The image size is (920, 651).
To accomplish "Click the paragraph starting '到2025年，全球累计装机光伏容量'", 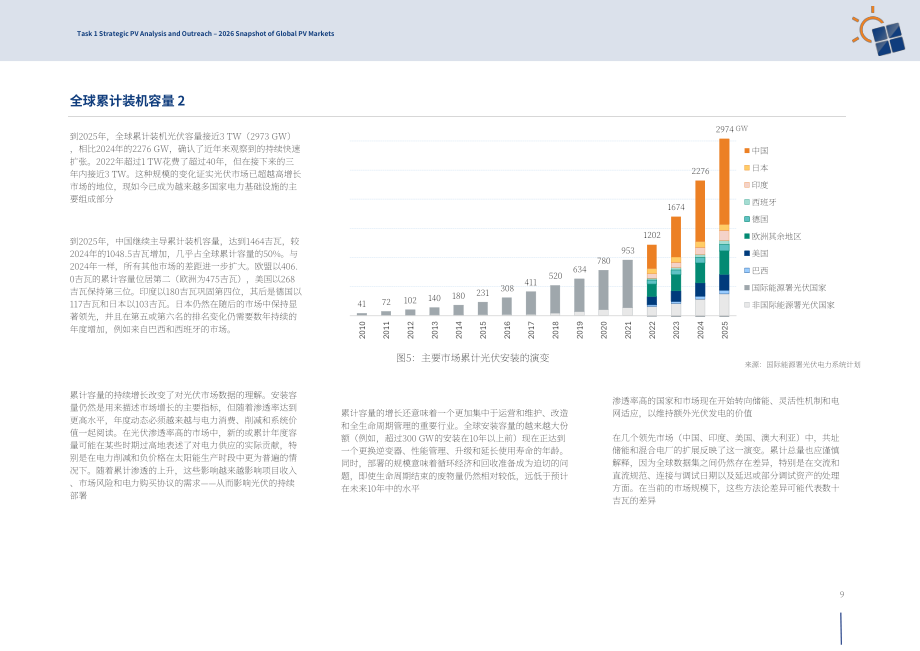I will tap(185, 168).
